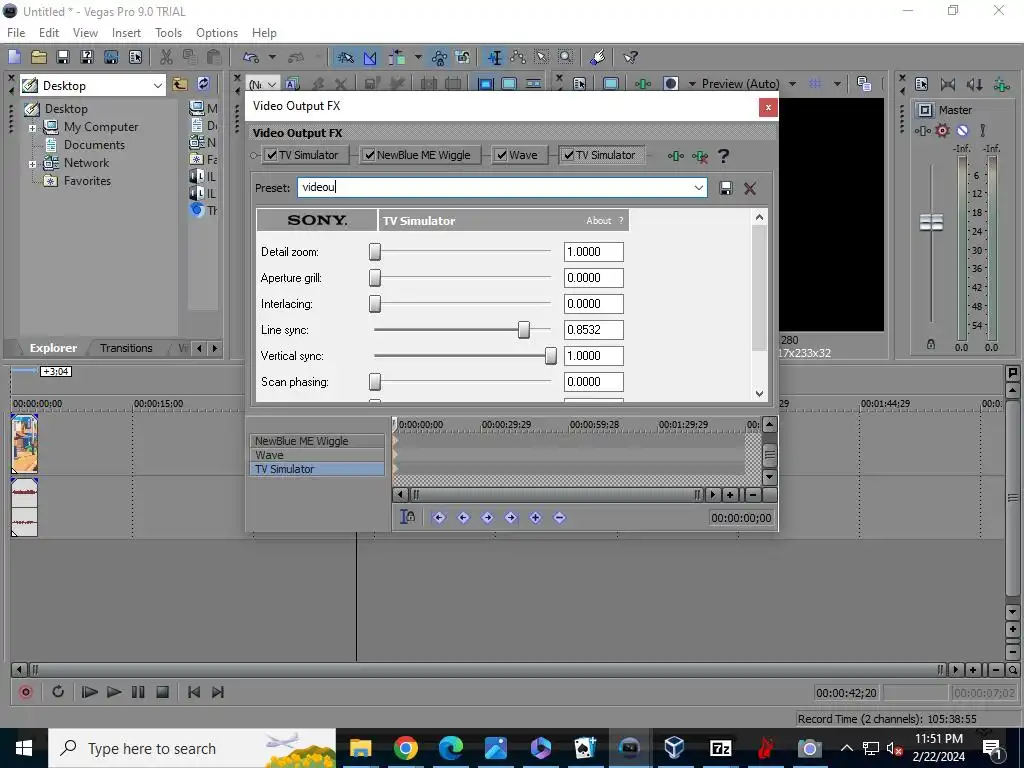Click the Stop button in transport
This screenshot has height=768, width=1024.
pos(163,692)
